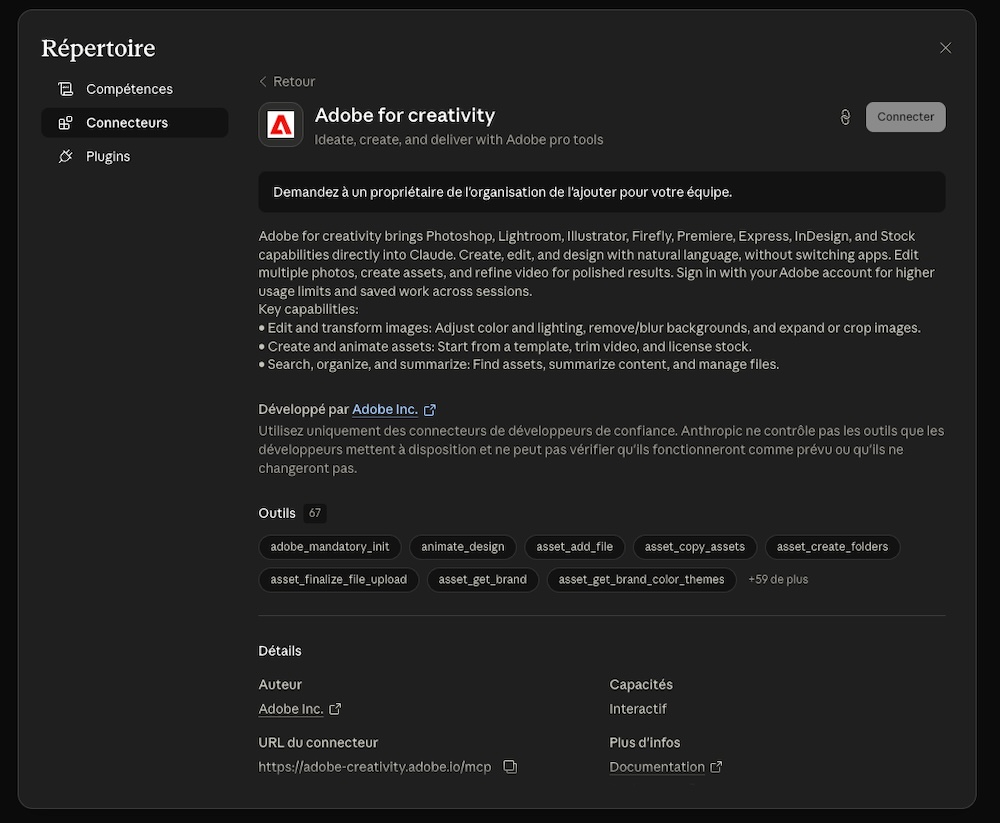Image resolution: width=1000 pixels, height=823 pixels.
Task: Click the Connecteurs sidebar icon
Action: click(65, 123)
